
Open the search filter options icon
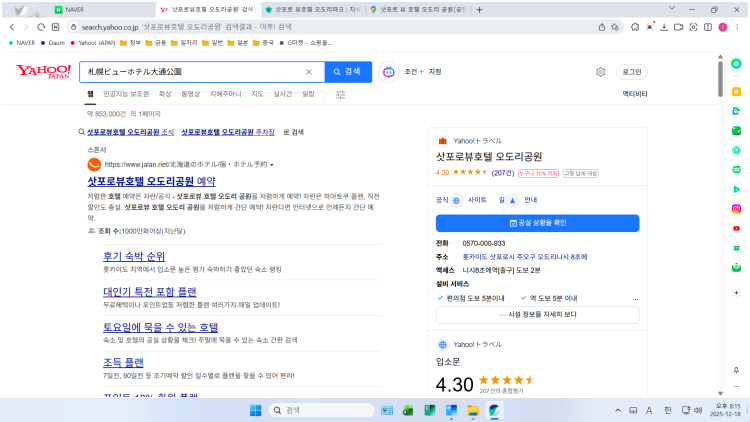click(x=341, y=94)
